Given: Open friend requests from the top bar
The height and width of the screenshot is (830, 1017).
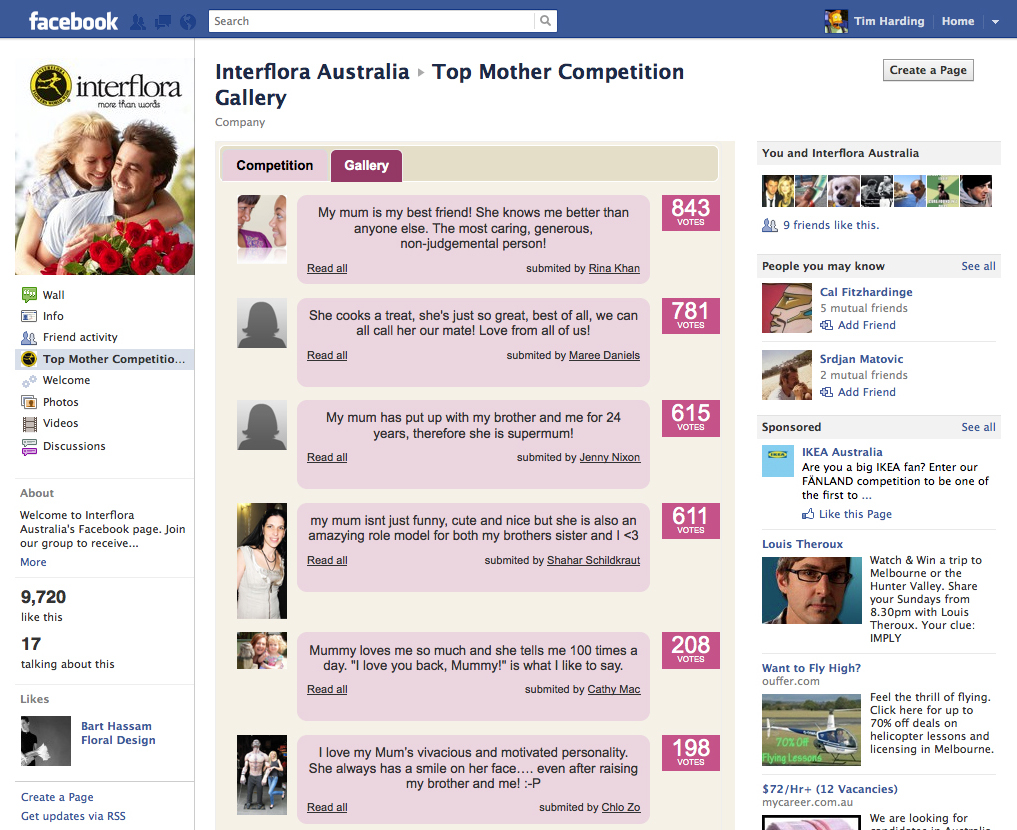Looking at the screenshot, I should (x=138, y=20).
